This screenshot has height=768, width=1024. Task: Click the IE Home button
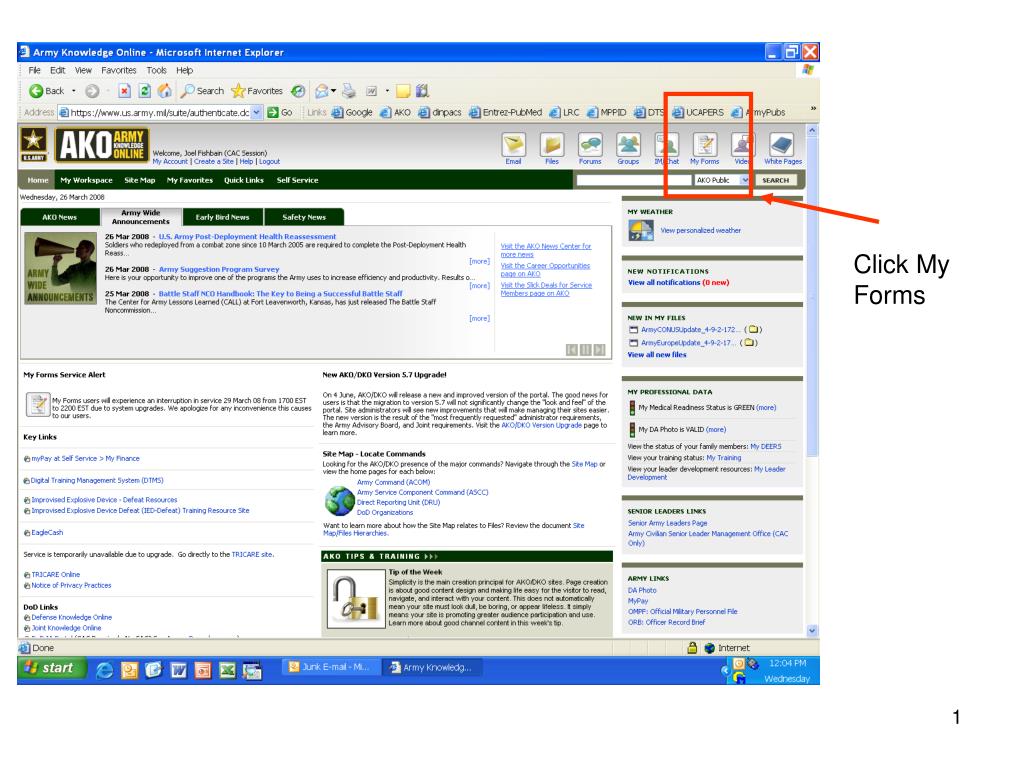click(x=165, y=91)
